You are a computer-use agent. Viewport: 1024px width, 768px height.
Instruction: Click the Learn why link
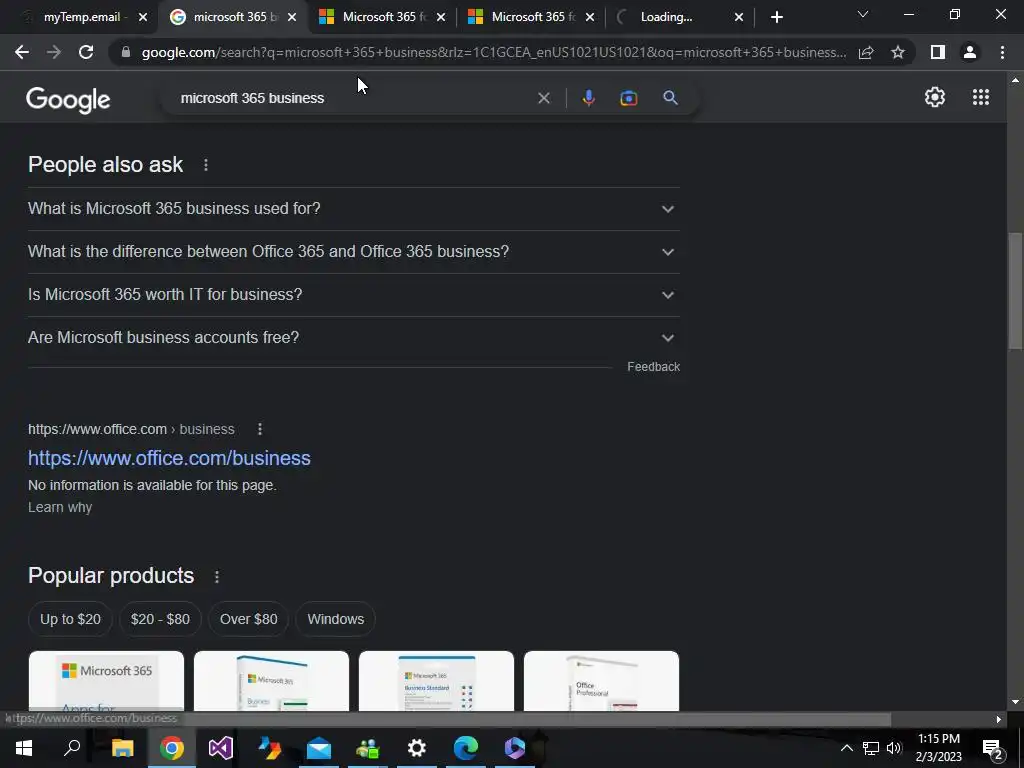60,507
